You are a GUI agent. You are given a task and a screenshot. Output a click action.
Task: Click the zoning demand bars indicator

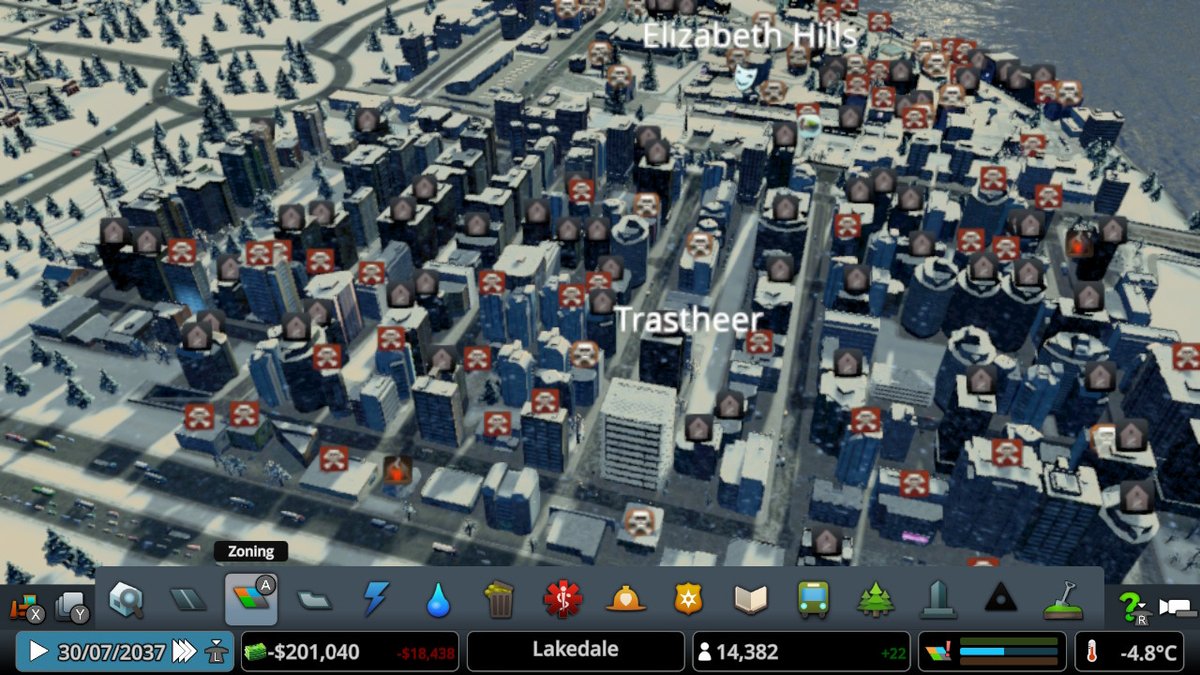click(1008, 652)
